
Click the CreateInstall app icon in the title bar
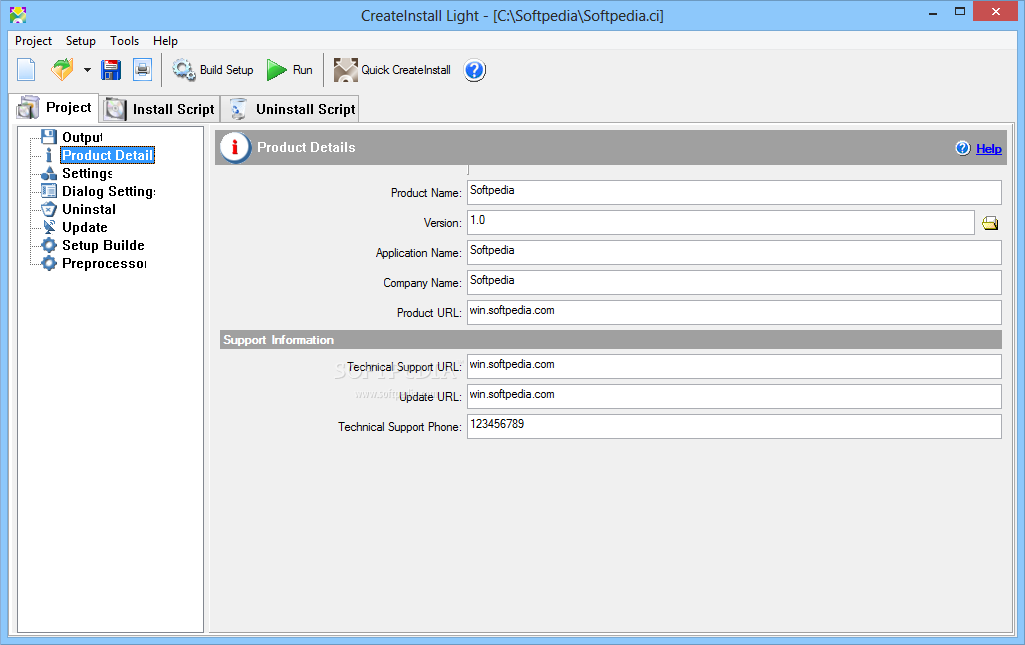pos(18,14)
